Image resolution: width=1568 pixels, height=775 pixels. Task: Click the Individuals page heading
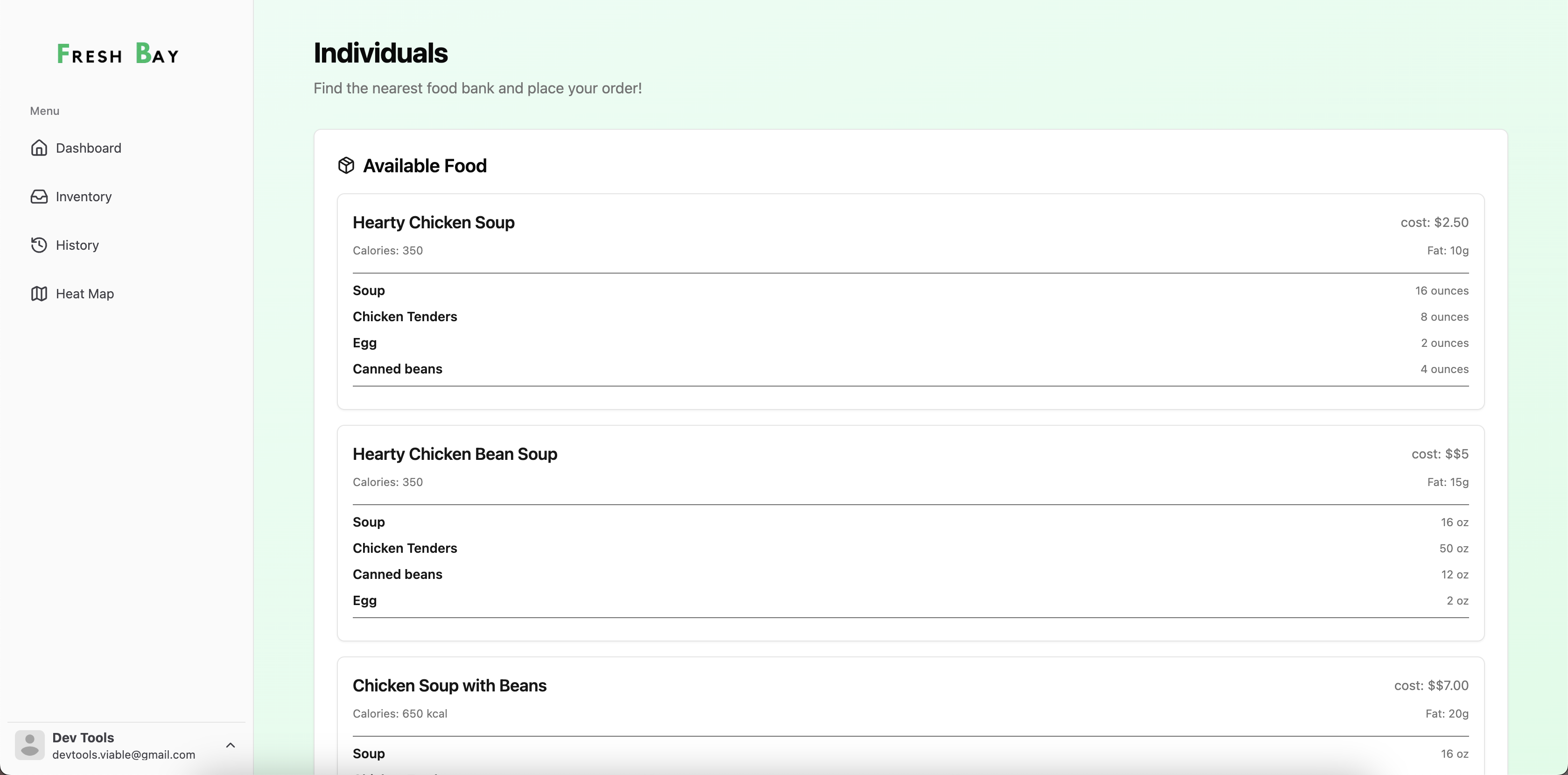380,53
